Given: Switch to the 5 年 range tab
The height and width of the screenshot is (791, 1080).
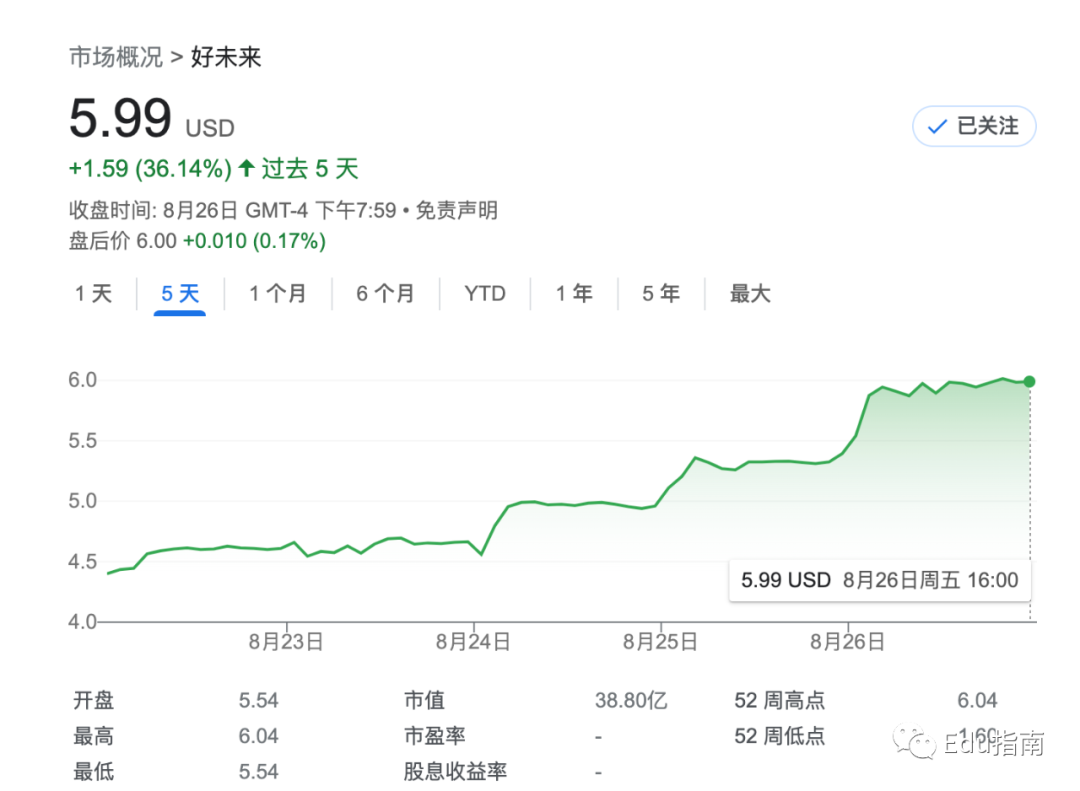Looking at the screenshot, I should tap(661, 294).
